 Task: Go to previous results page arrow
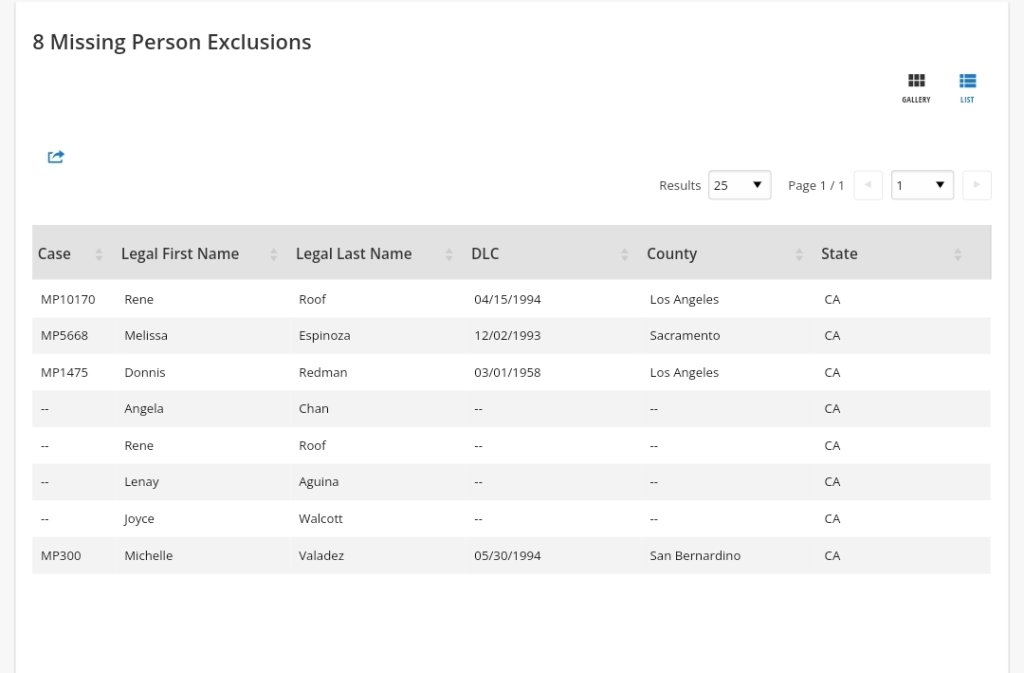pyautogui.click(x=868, y=185)
